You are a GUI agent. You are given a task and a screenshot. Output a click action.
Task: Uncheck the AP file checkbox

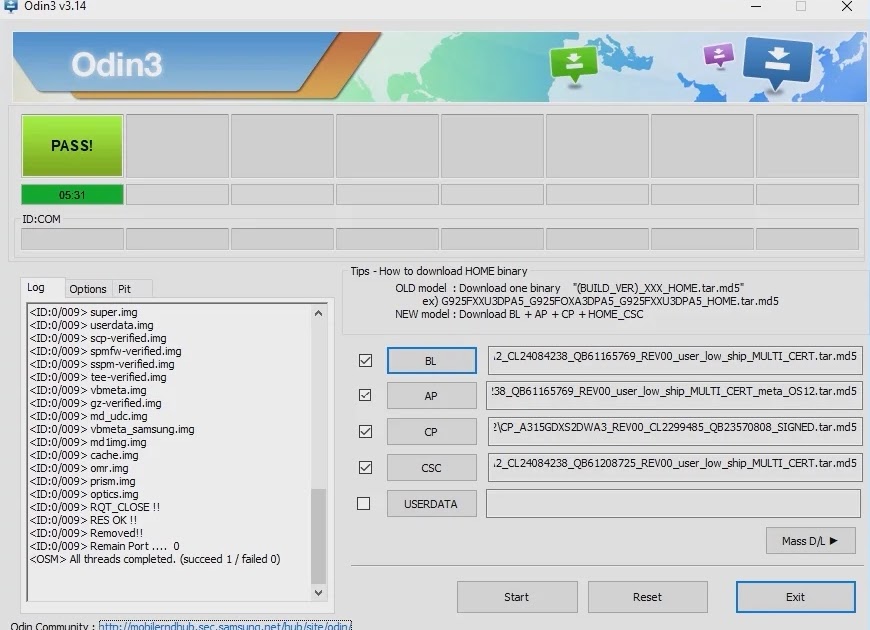(x=365, y=395)
